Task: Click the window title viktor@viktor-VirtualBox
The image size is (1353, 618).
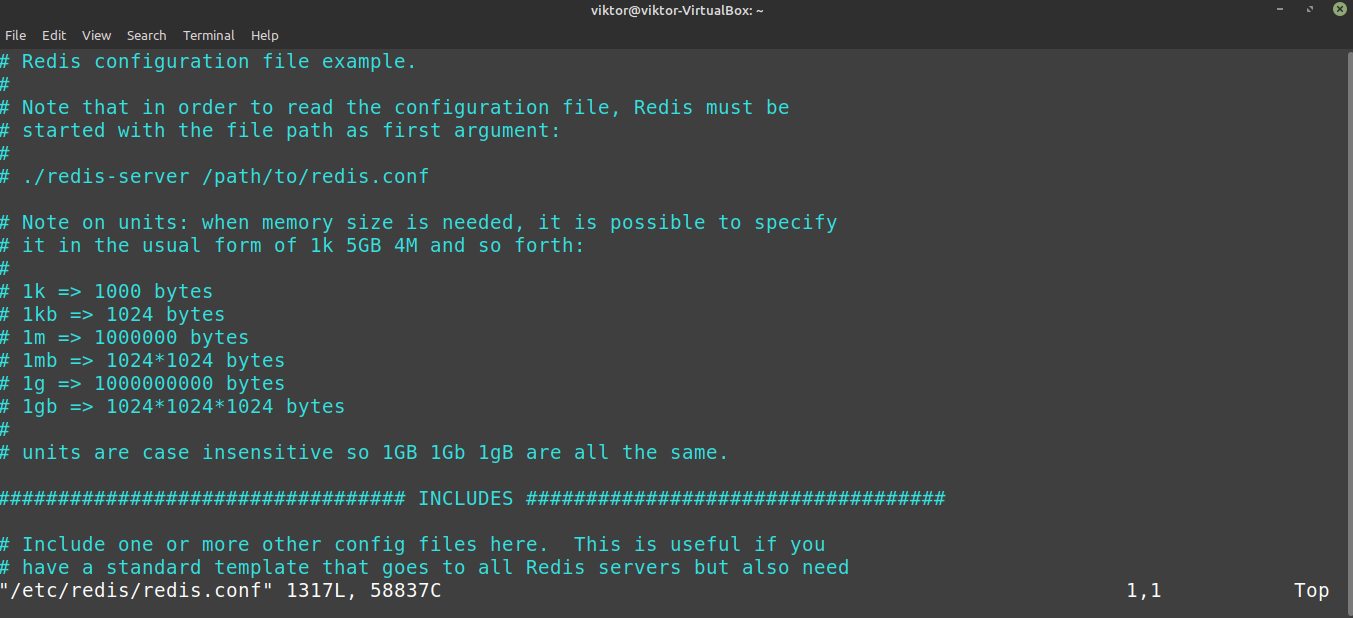Action: 677,10
